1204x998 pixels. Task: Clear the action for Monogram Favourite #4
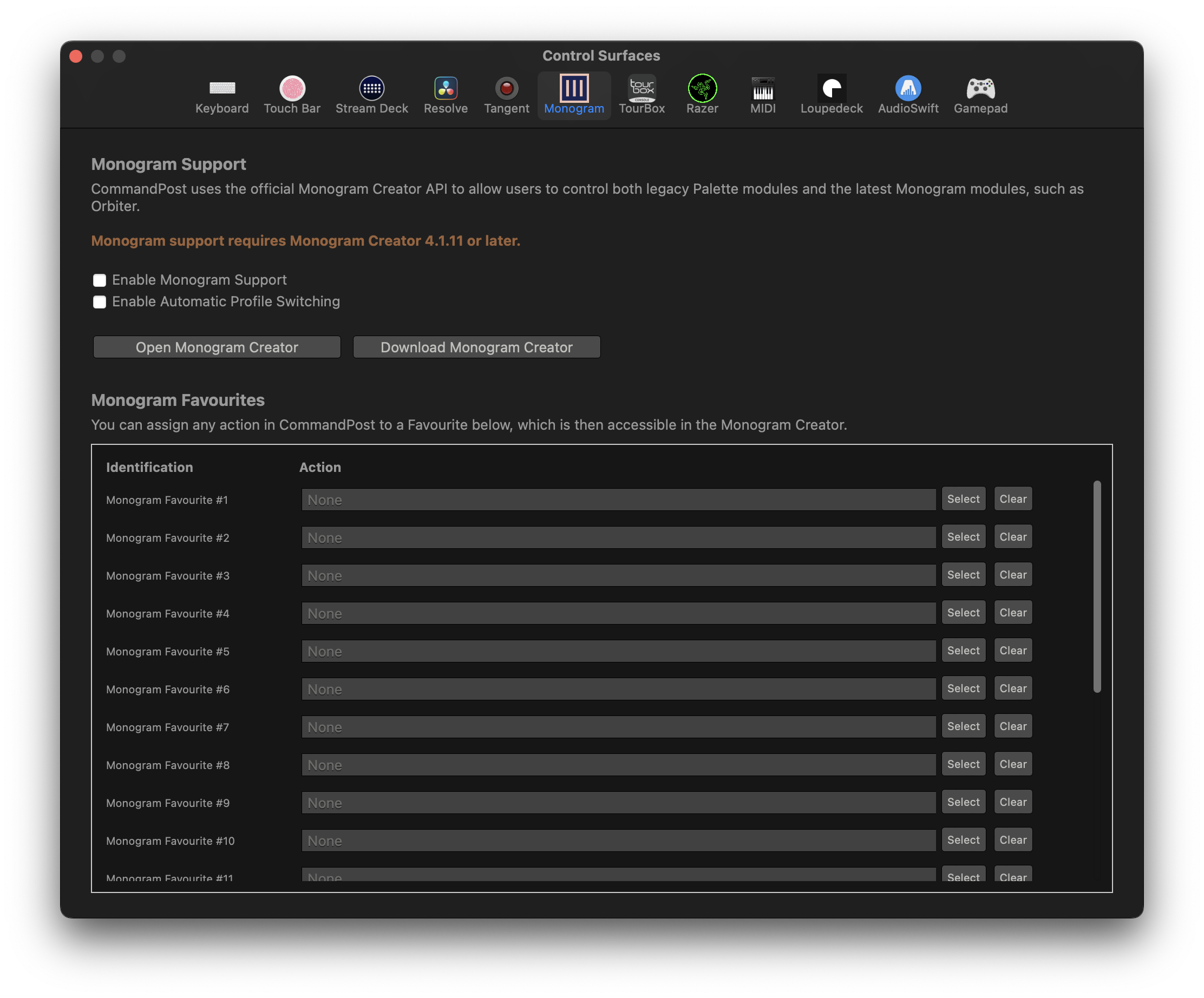point(1013,612)
